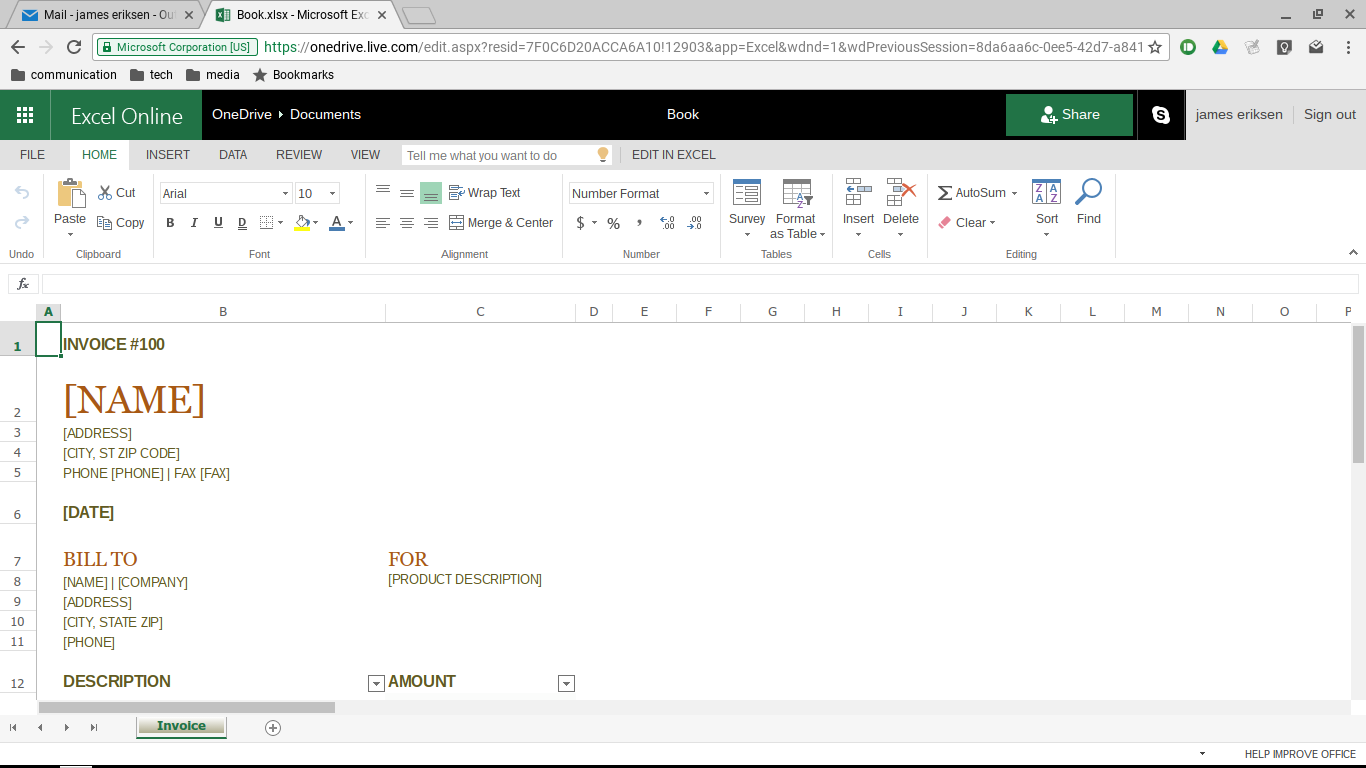Click the Sign out link
This screenshot has height=768, width=1366.
point(1330,114)
